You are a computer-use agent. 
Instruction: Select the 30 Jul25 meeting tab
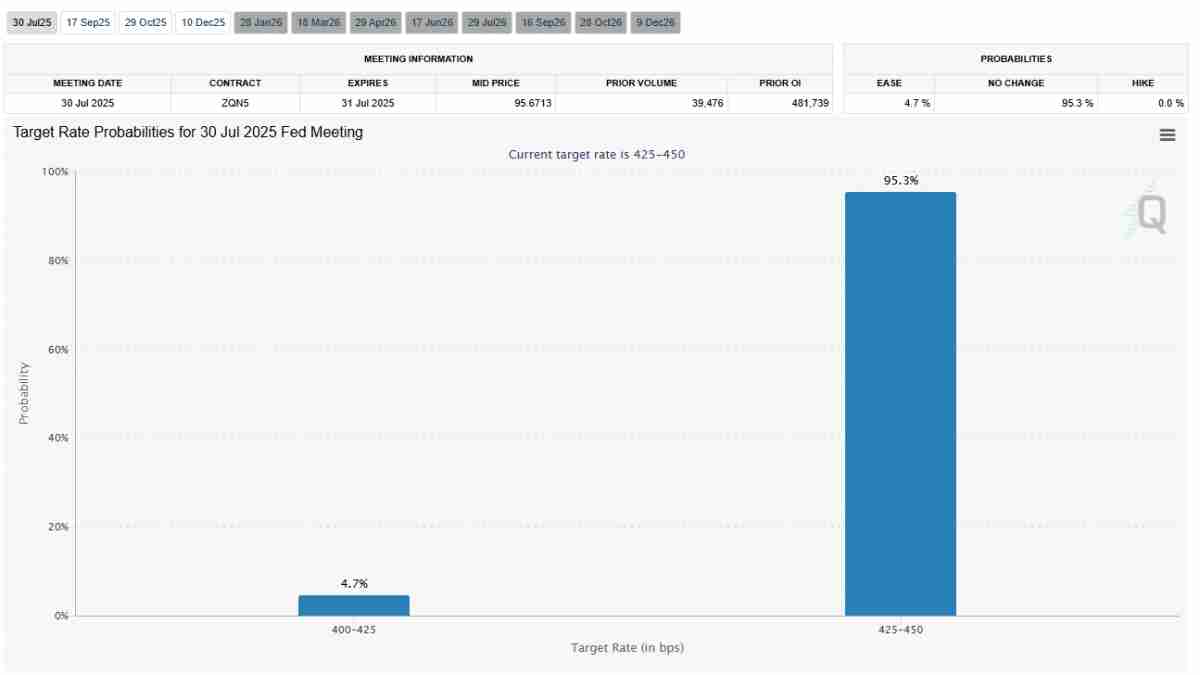(x=32, y=23)
